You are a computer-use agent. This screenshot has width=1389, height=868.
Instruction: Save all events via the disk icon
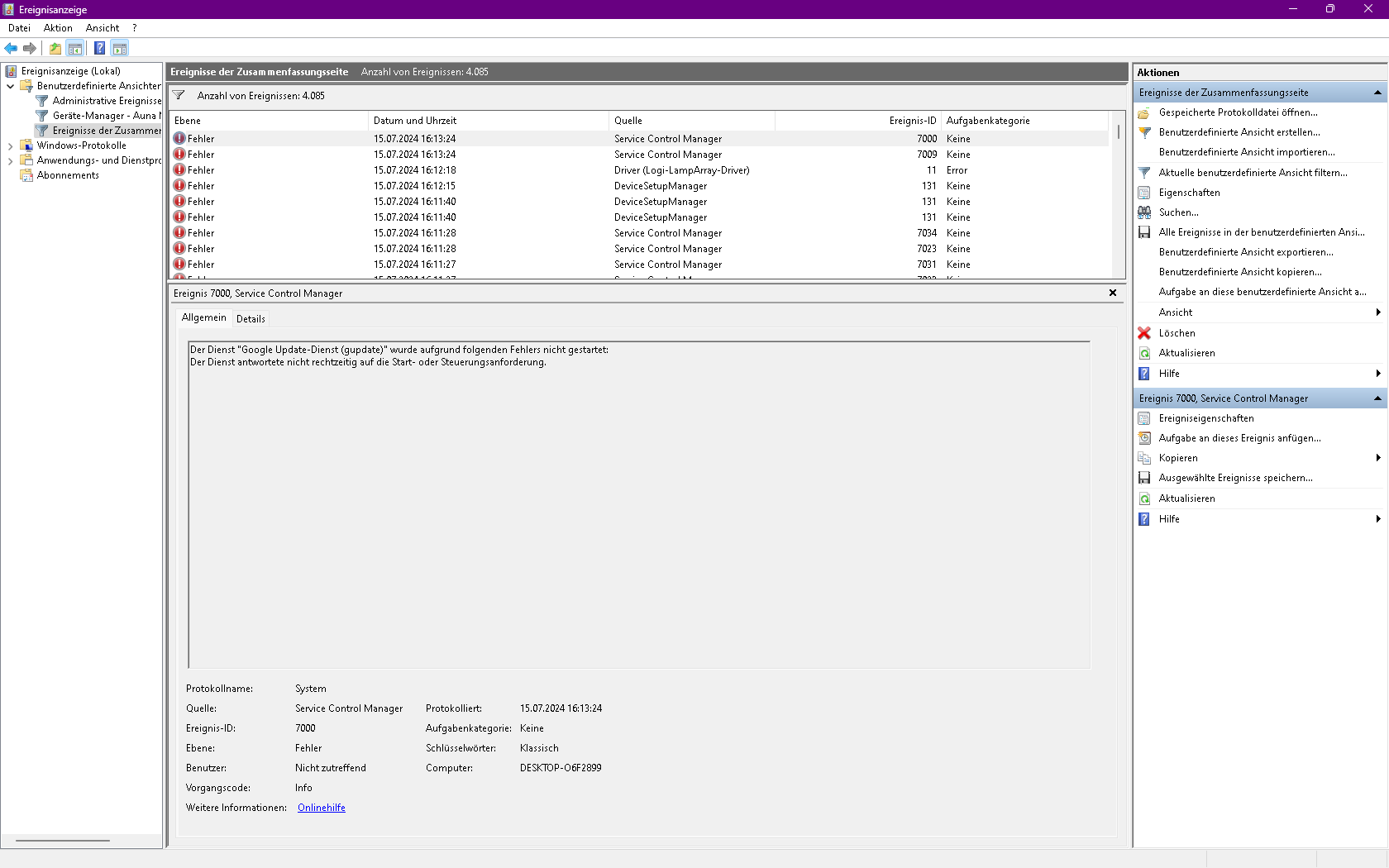[x=1145, y=232]
